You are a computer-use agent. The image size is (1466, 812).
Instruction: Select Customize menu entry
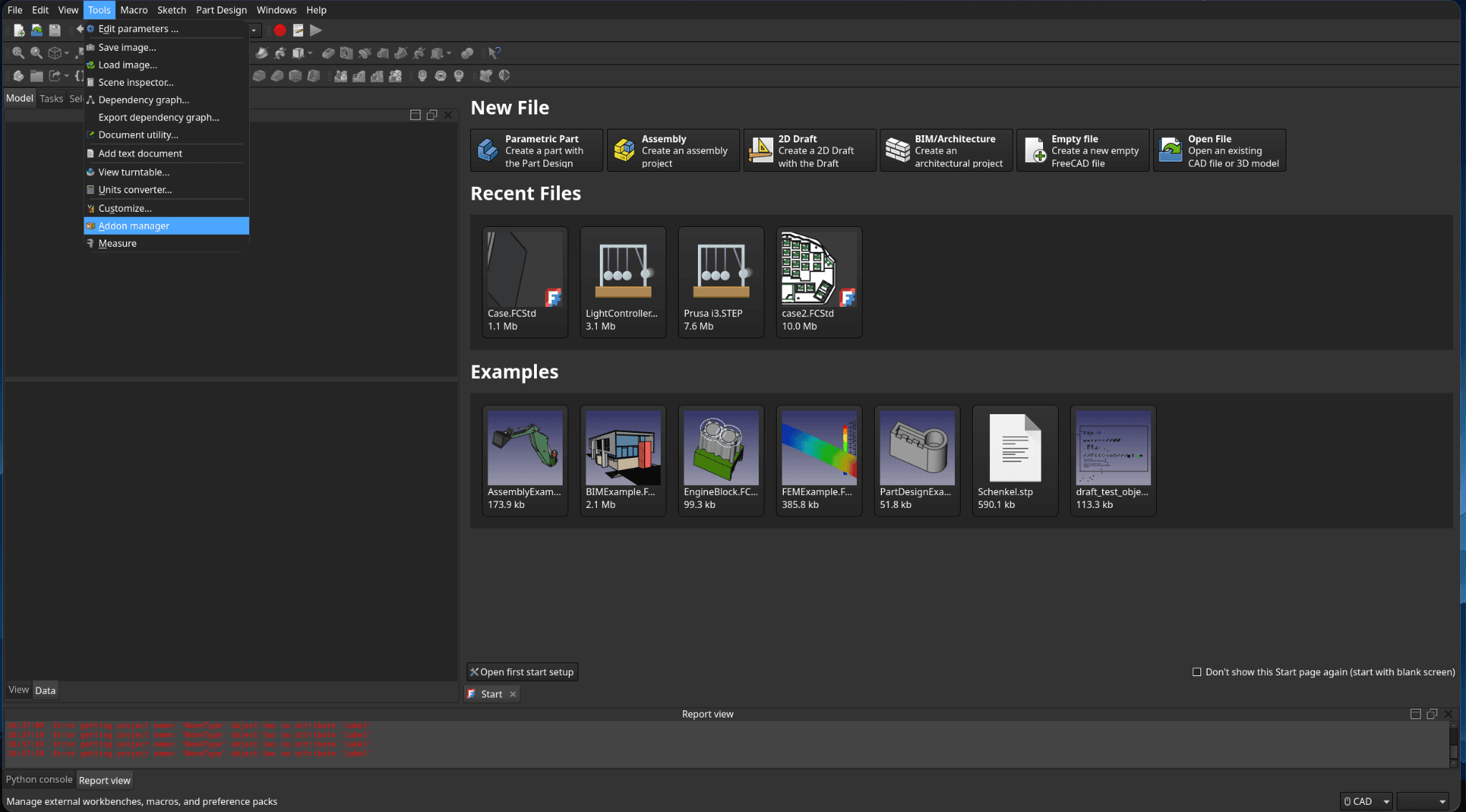(x=166, y=208)
